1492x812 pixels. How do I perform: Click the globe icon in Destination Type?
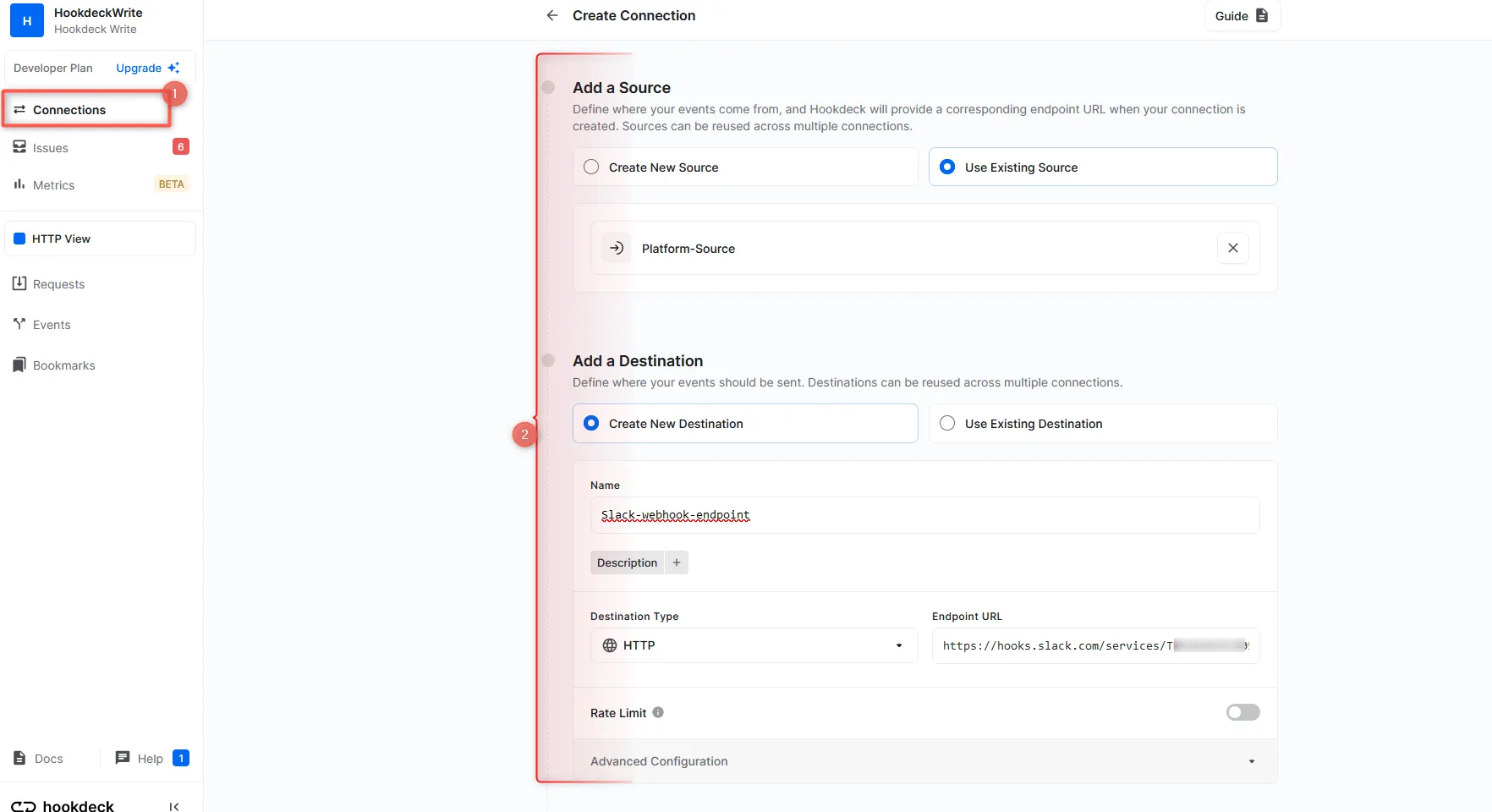click(610, 645)
